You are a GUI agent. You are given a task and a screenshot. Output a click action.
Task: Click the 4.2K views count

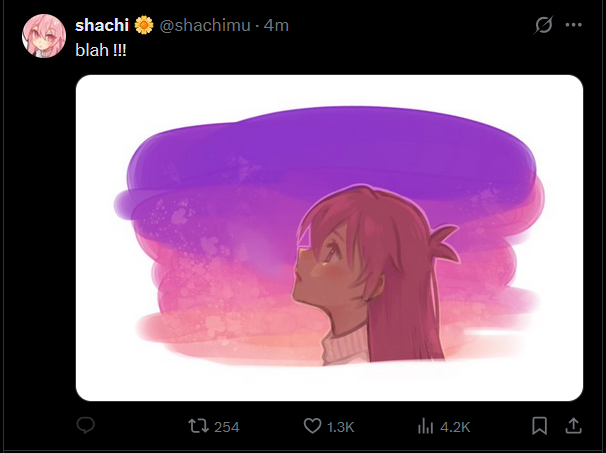pyautogui.click(x=455, y=427)
